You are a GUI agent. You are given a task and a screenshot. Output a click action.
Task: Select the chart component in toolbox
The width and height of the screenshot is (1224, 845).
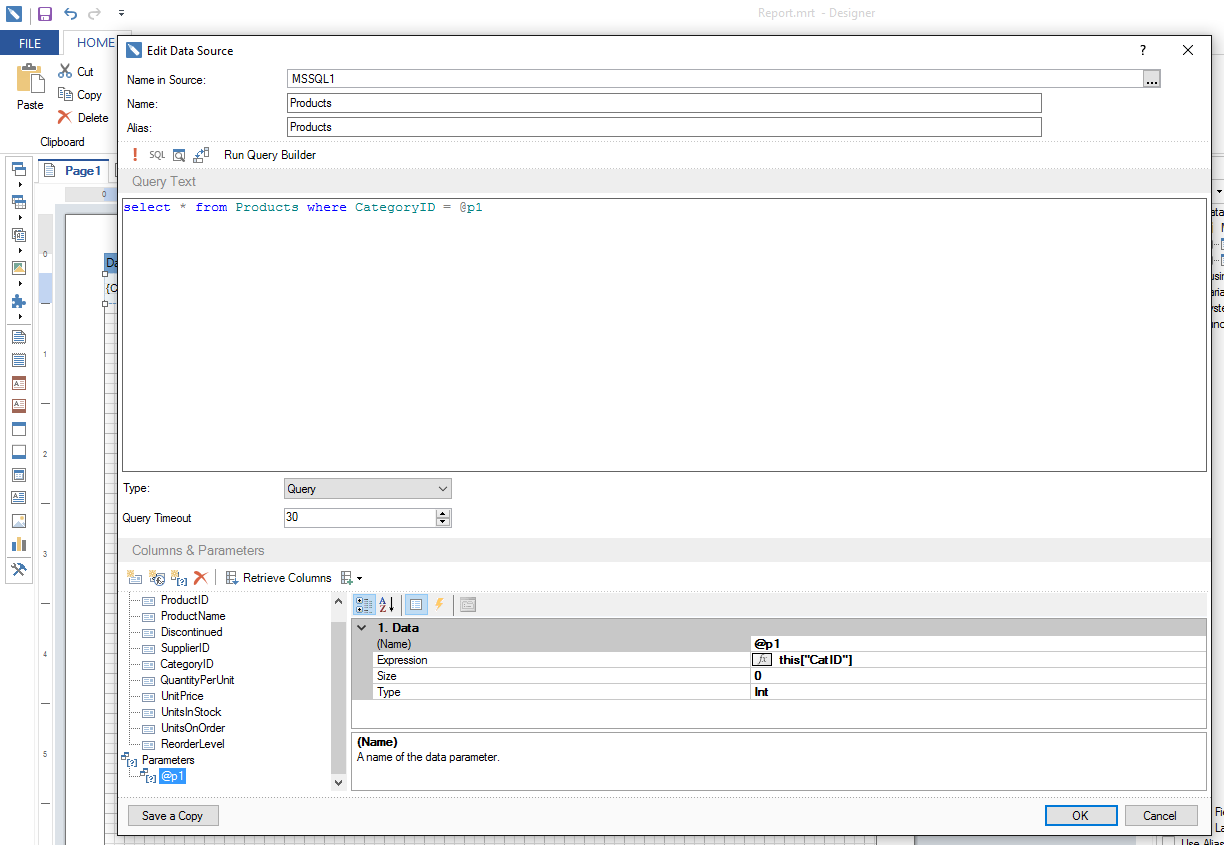click(19, 544)
